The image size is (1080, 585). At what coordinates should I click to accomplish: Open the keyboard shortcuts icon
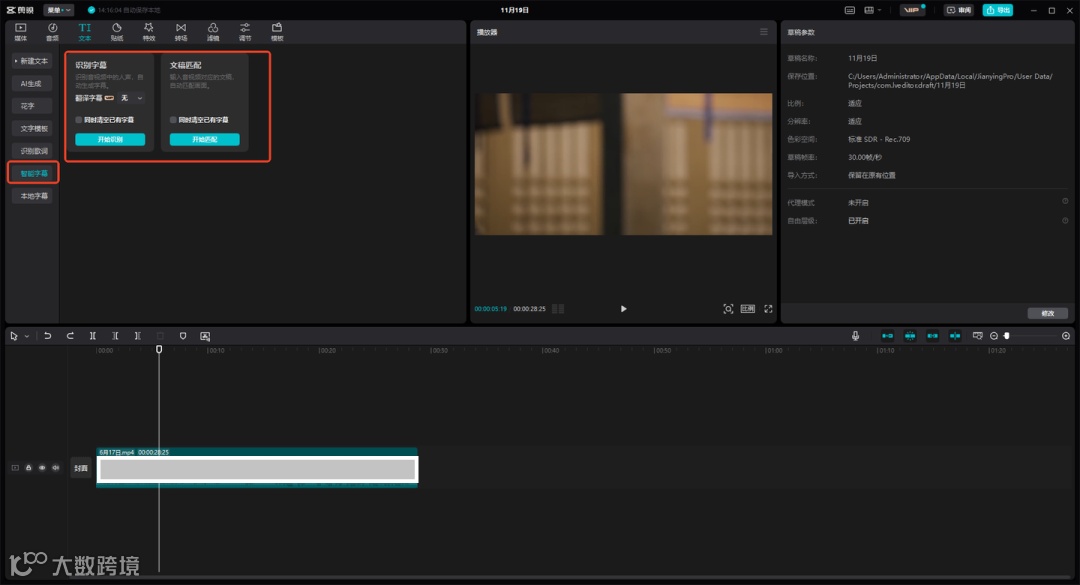point(850,10)
